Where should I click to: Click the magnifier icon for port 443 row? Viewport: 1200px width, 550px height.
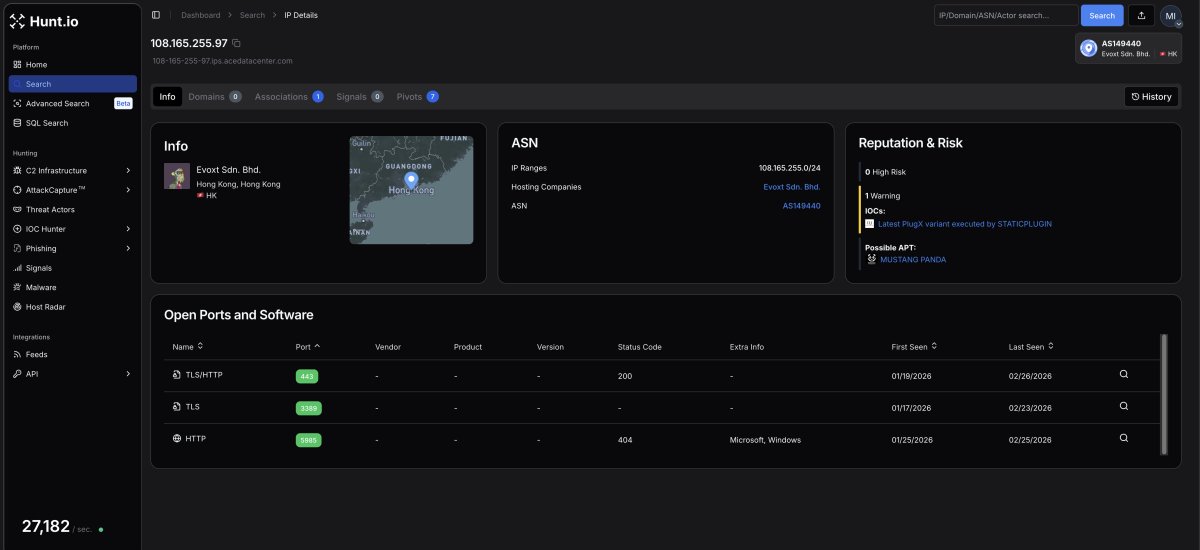1124,374
